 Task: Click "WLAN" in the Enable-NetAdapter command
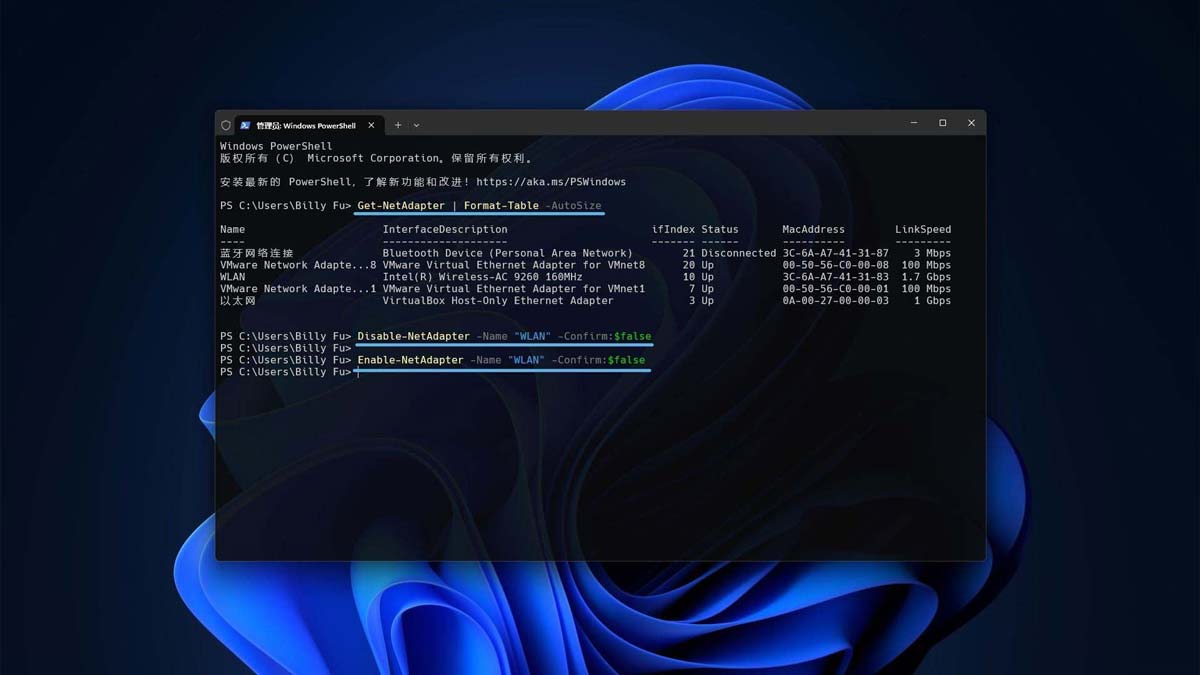point(526,360)
